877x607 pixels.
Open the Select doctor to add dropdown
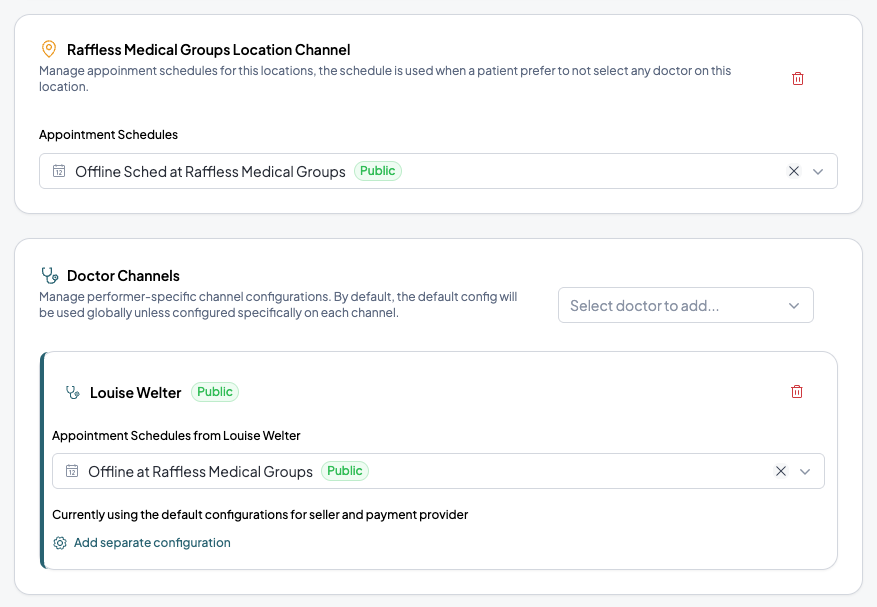[685, 305]
